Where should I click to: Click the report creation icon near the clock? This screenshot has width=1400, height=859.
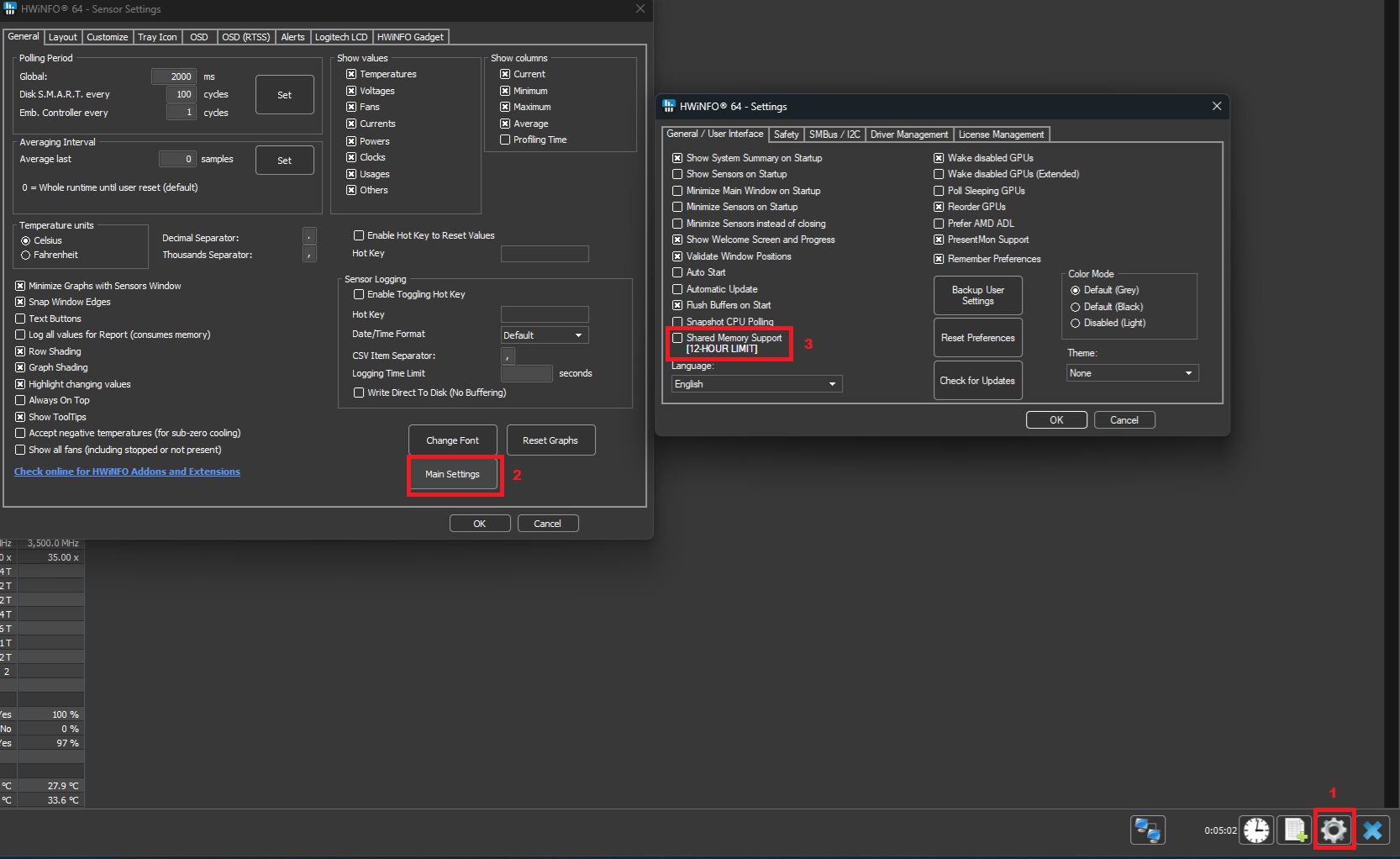[1295, 830]
